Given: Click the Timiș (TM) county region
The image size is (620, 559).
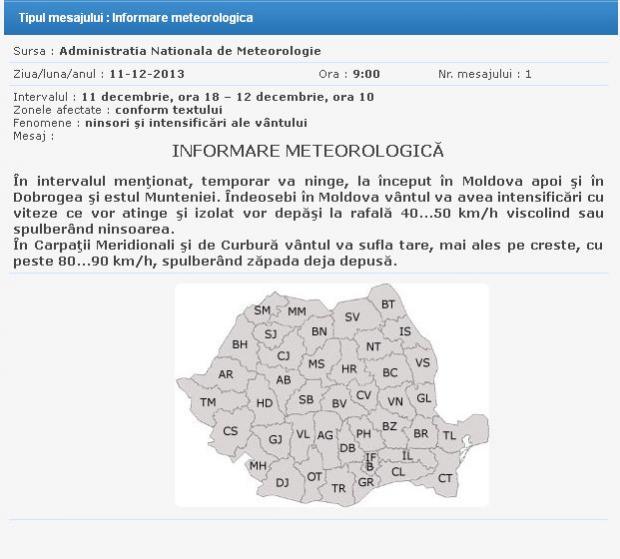Looking at the screenshot, I should pos(208,402).
